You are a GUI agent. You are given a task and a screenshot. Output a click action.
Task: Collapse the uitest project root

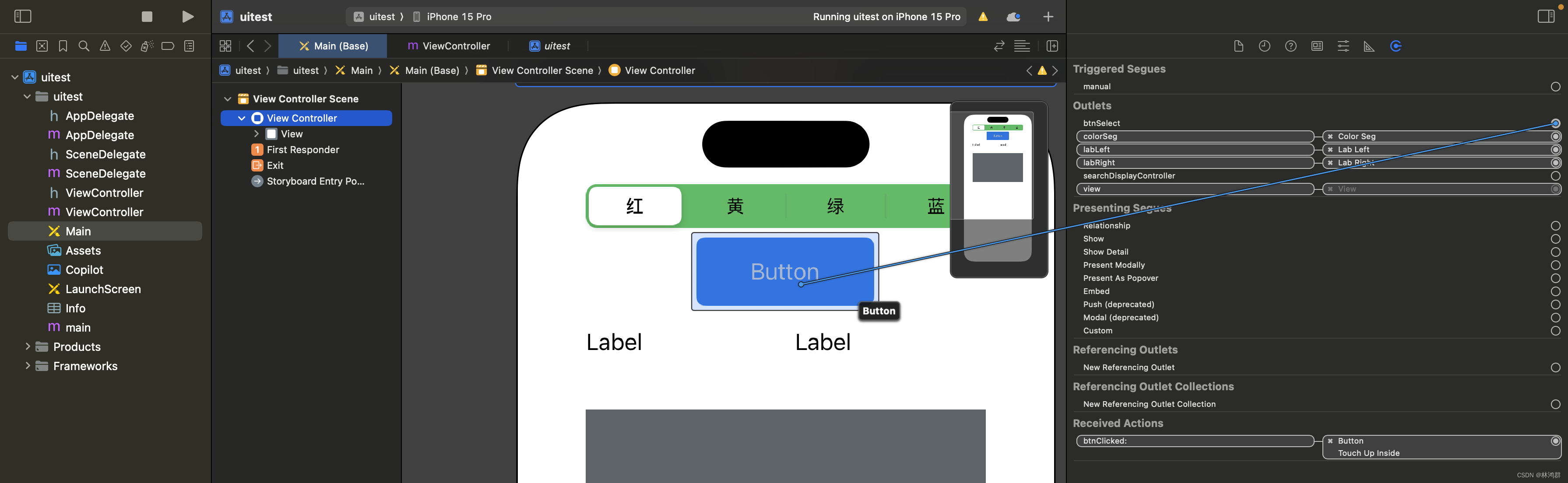14,77
